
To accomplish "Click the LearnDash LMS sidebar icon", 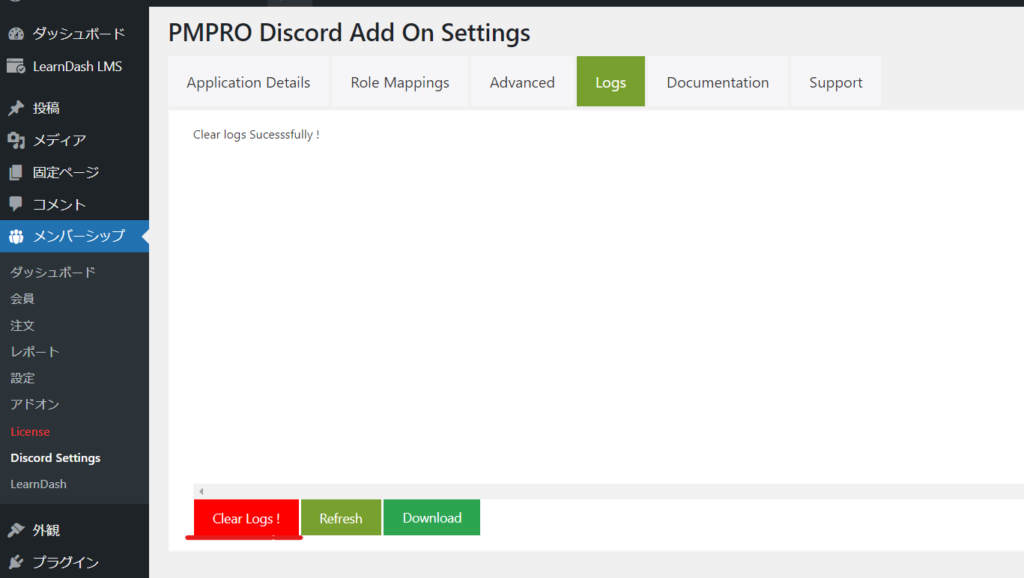I will point(16,66).
